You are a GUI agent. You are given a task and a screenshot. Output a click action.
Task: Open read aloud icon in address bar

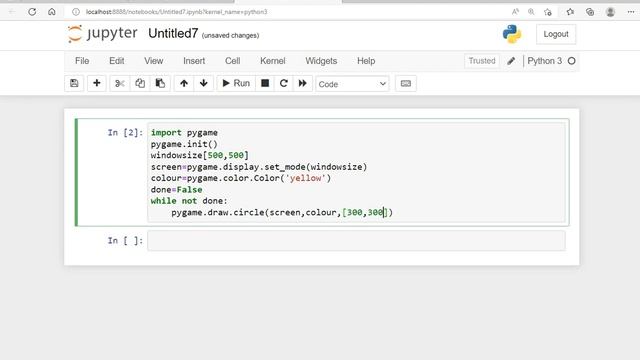[x=515, y=12]
